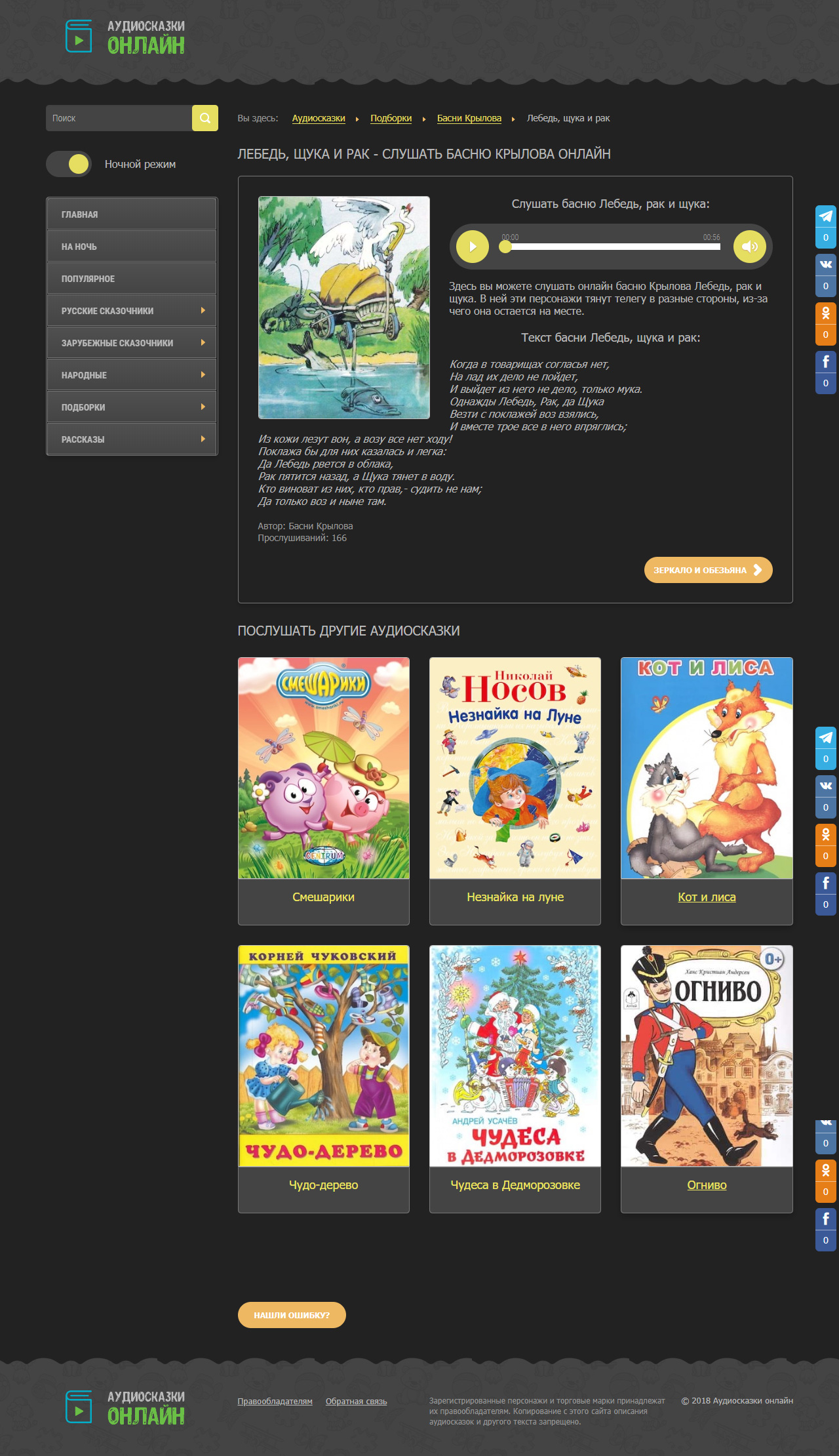Open the Правообладателям footer link
839x1456 pixels.
point(275,1402)
